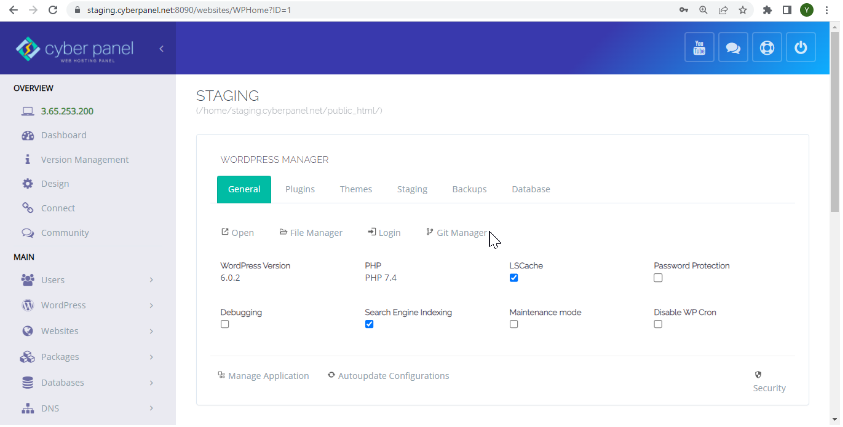Open the site via Open link
Viewport: 843px width, 427px height.
tap(238, 233)
